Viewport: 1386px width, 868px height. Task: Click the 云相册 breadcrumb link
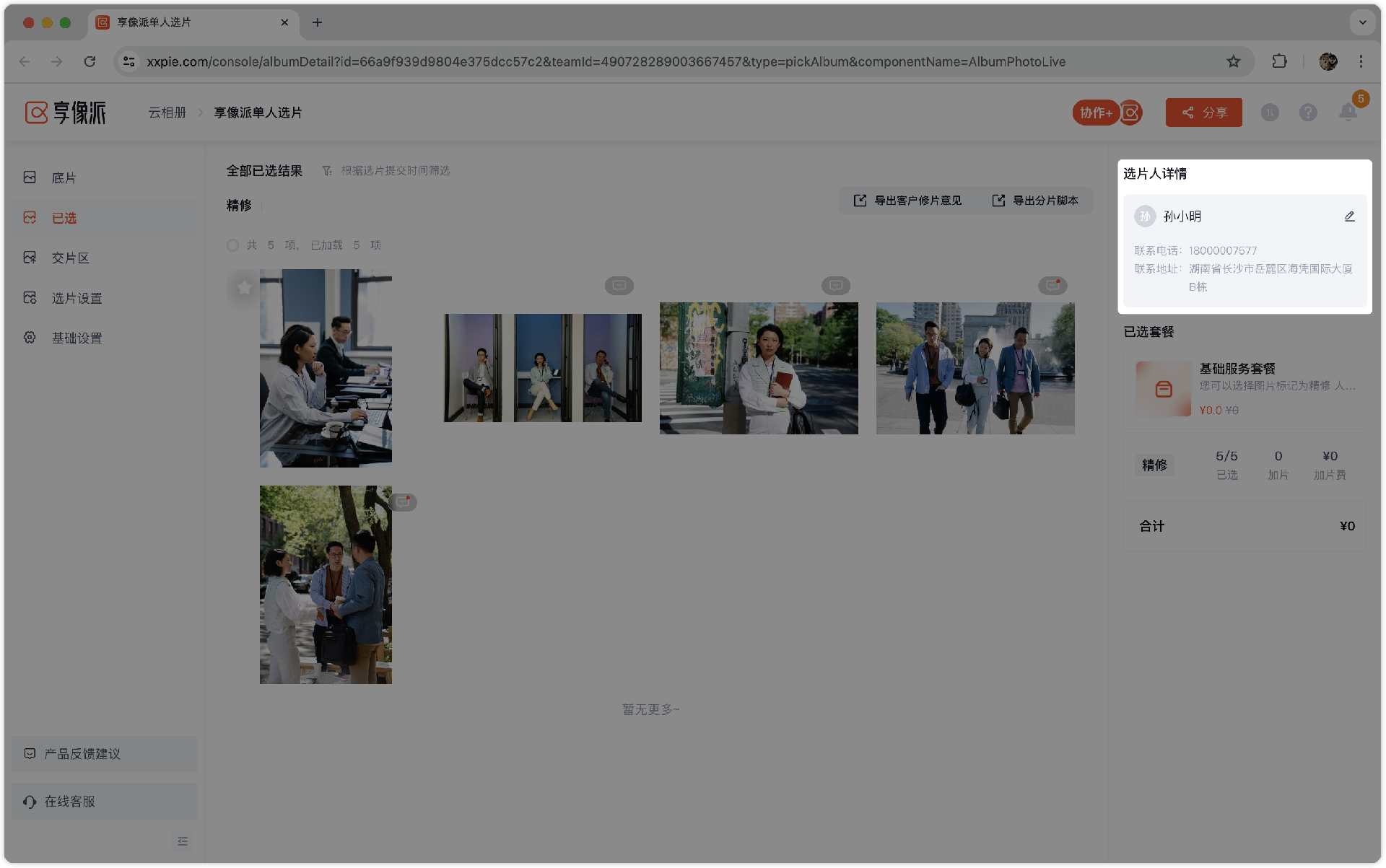(x=167, y=113)
